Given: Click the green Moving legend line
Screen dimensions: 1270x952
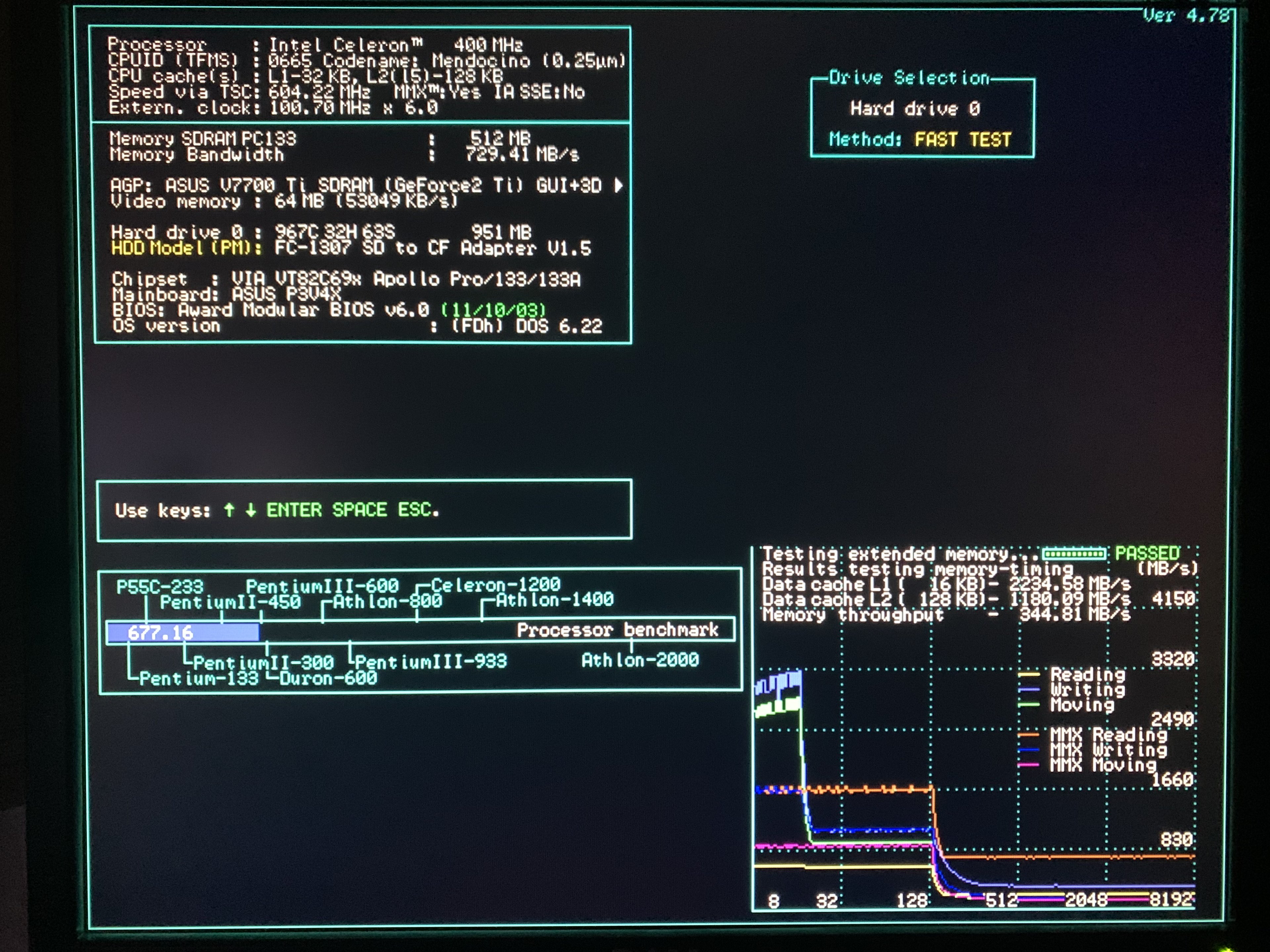Looking at the screenshot, I should coord(1029,705).
